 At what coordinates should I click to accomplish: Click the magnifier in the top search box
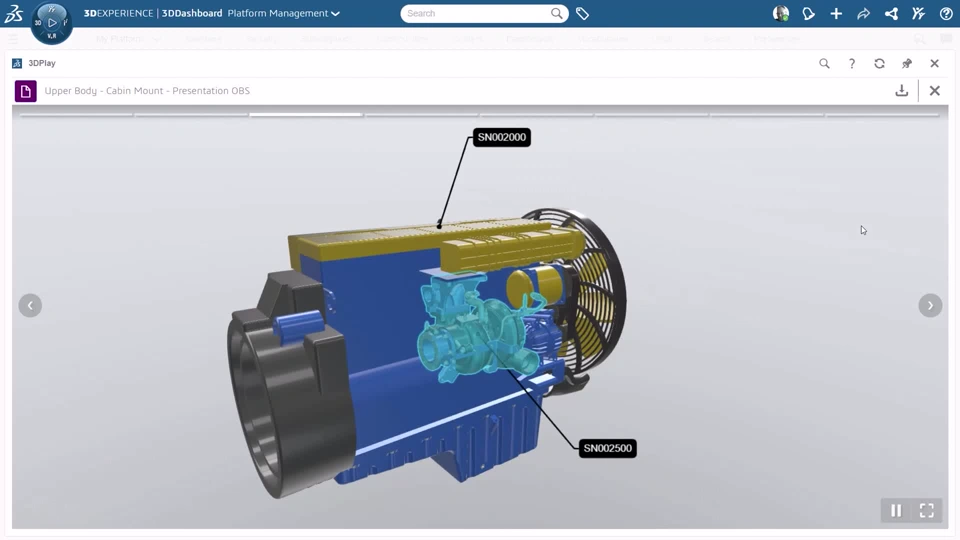[556, 13]
